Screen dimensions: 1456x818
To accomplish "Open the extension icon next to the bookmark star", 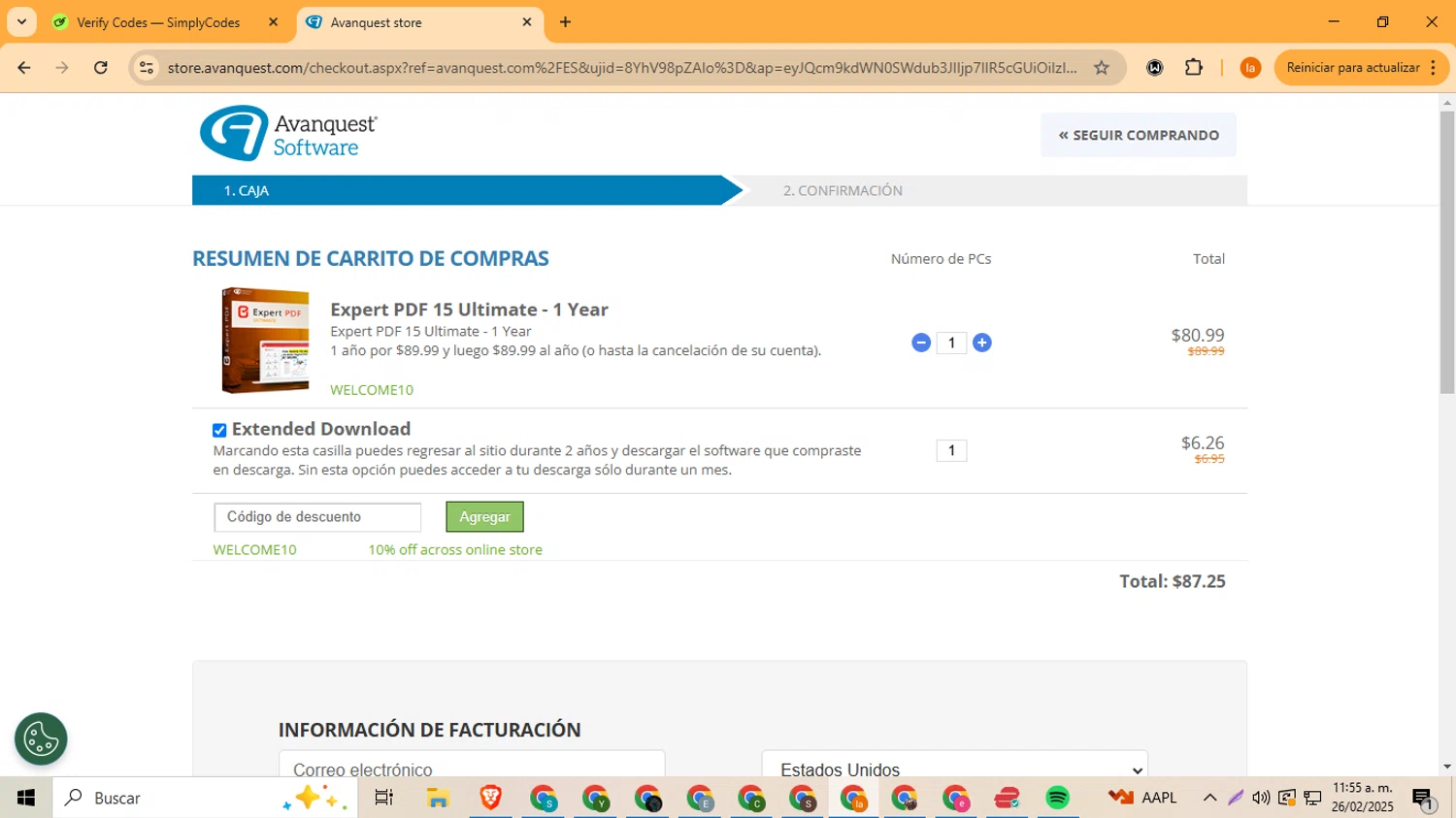I will click(1155, 68).
